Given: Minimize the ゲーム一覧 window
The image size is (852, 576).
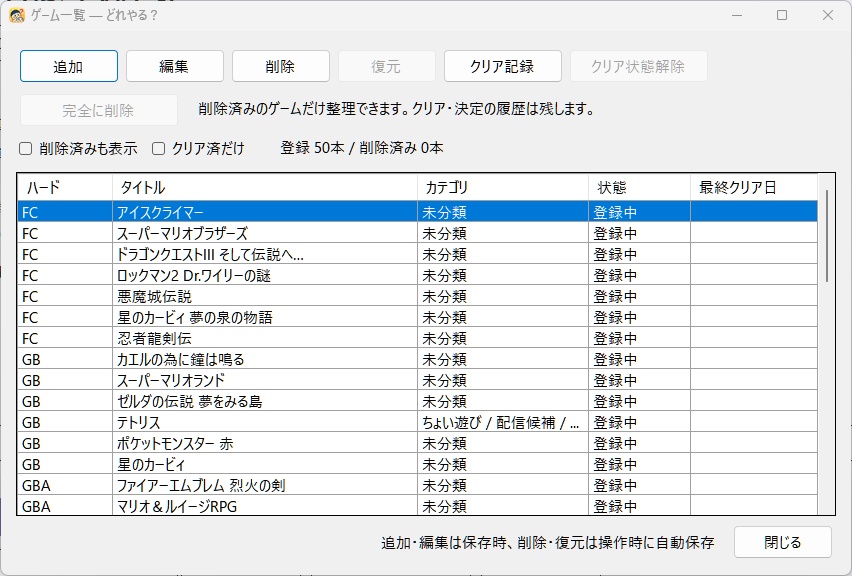Looking at the screenshot, I should tap(737, 15).
